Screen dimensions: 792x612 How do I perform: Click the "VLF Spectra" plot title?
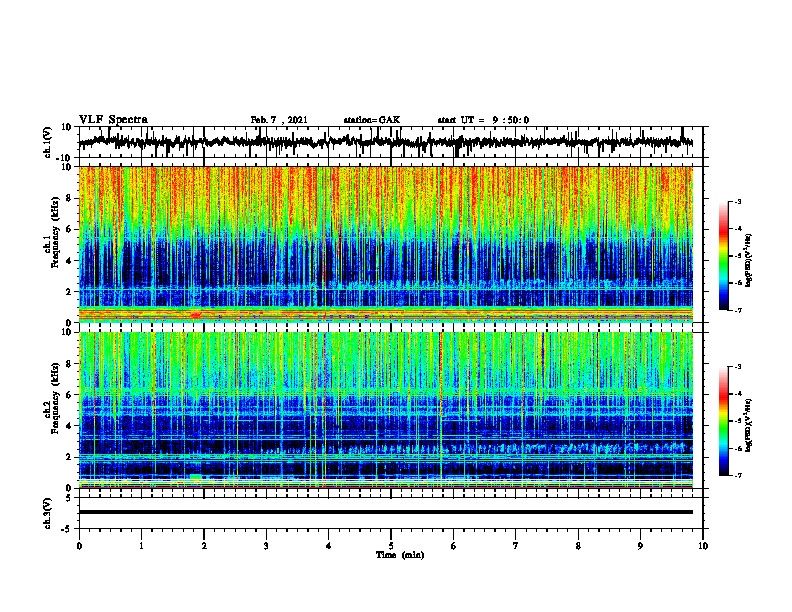click(x=113, y=120)
